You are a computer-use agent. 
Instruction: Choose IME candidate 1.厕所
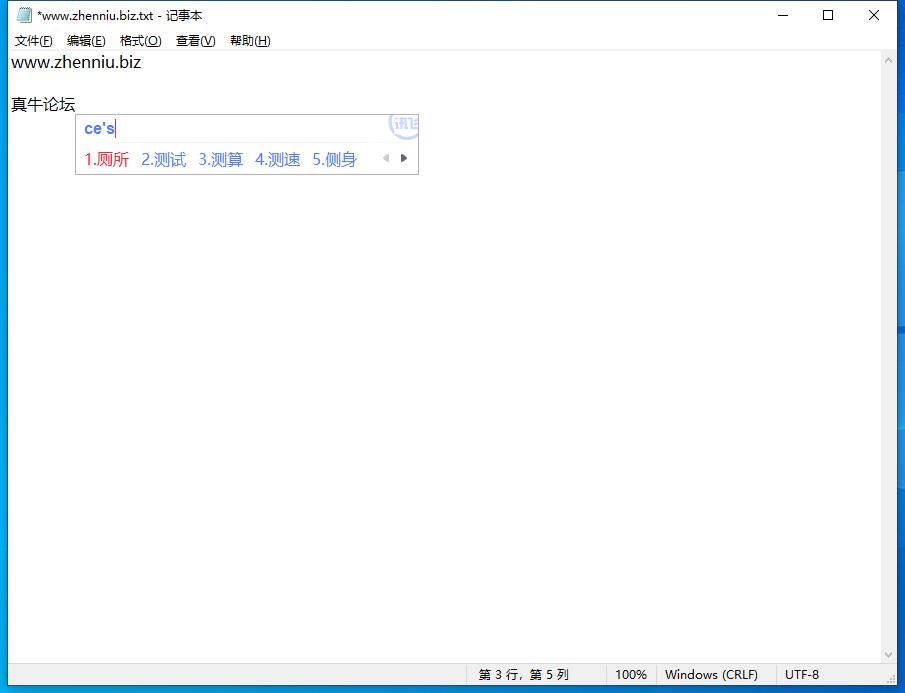(x=107, y=159)
